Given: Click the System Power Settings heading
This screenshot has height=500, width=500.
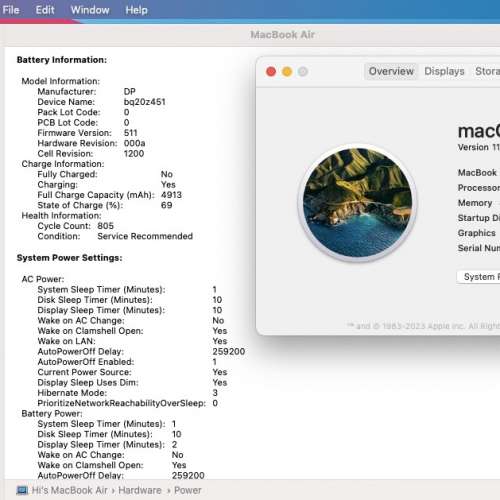Looking at the screenshot, I should [69, 258].
